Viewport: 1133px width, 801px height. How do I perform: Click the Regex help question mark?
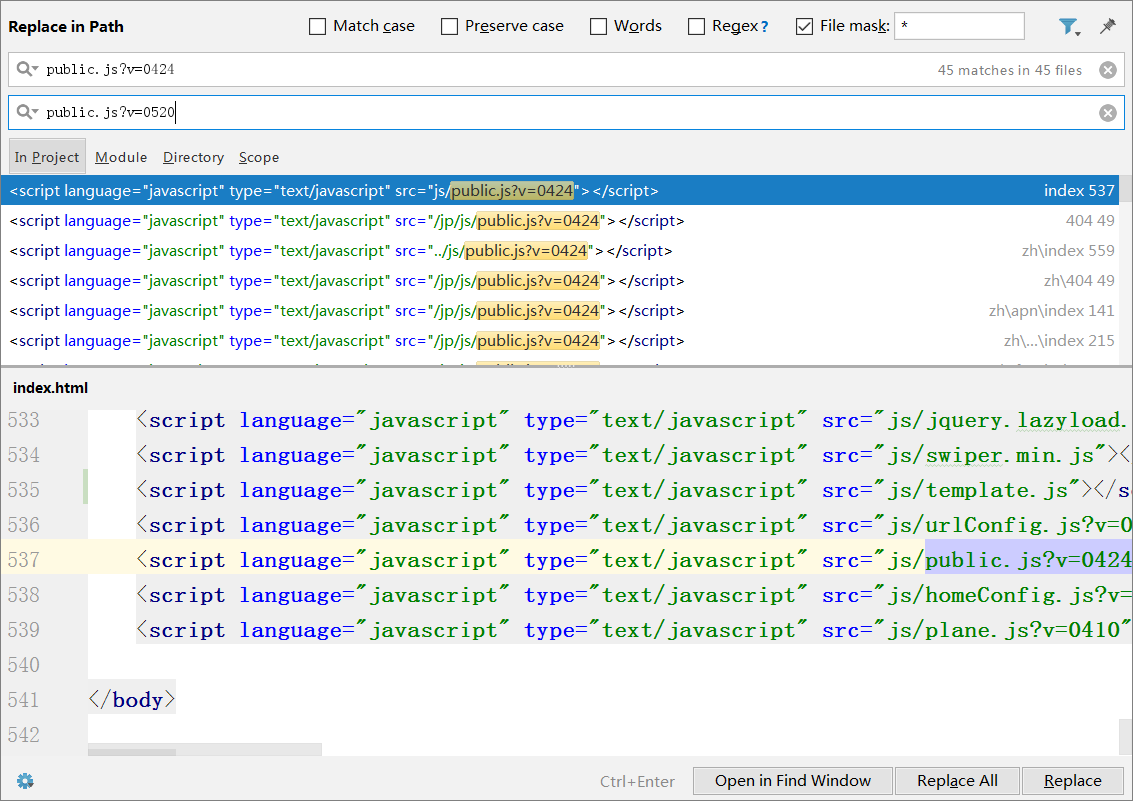765,27
